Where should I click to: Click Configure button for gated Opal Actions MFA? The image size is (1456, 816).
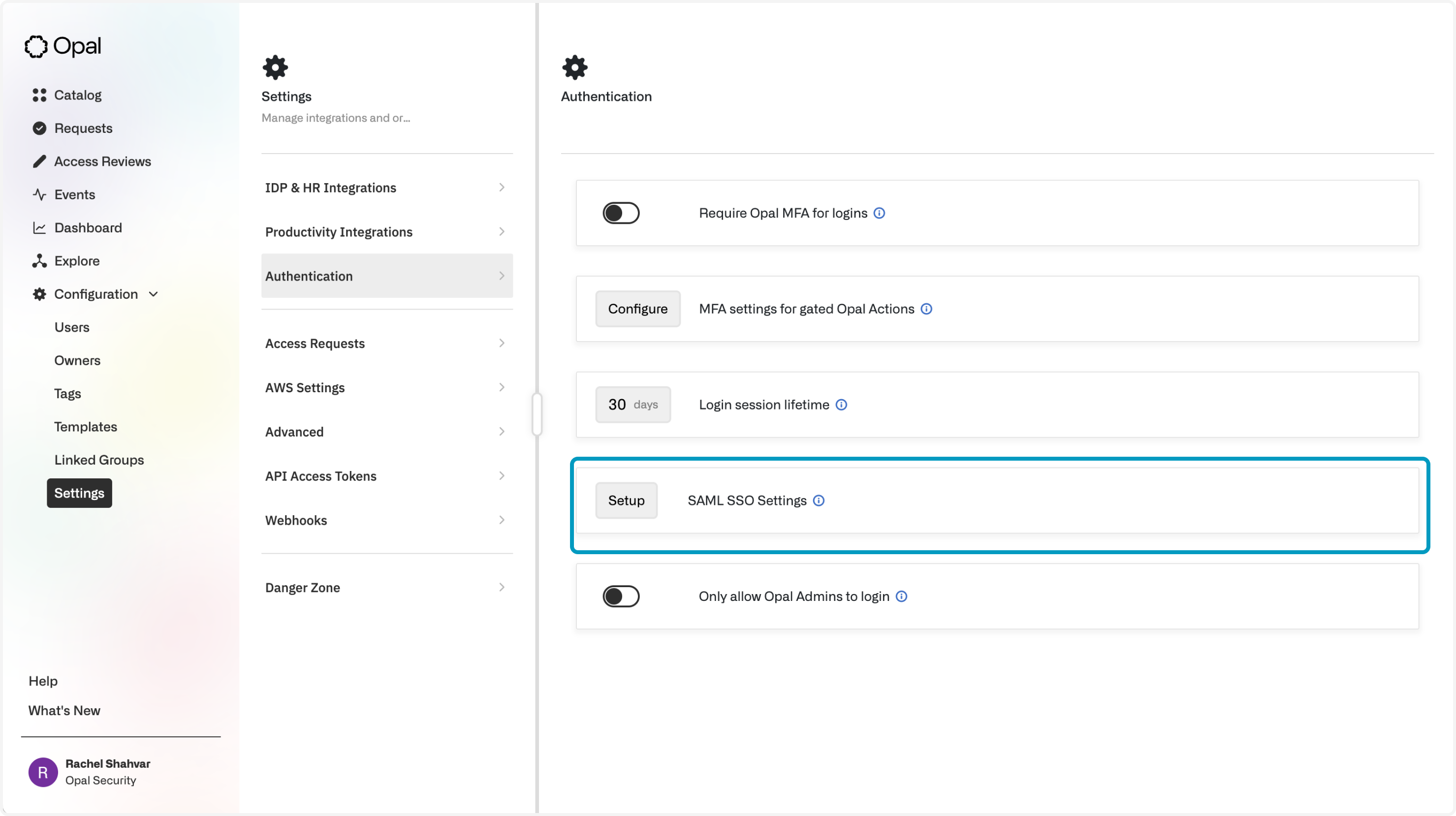point(637,309)
